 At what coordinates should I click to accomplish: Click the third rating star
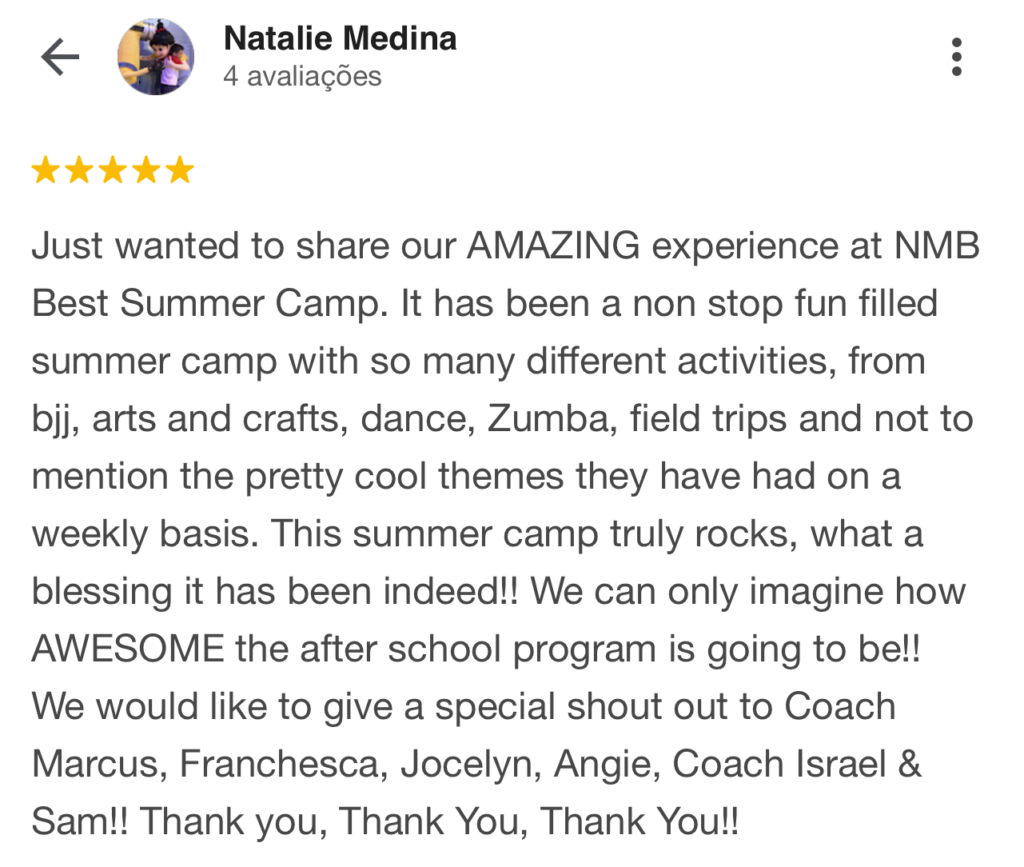112,171
